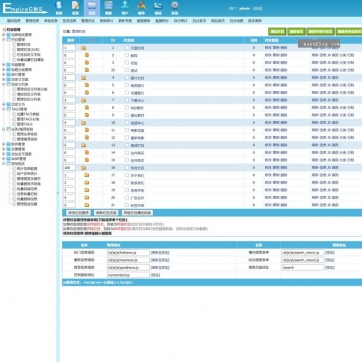This screenshot has height=362, width=362.
Task: Open the 信息 notepad-and-pencil icon in the top navigation
Action: point(75,6)
